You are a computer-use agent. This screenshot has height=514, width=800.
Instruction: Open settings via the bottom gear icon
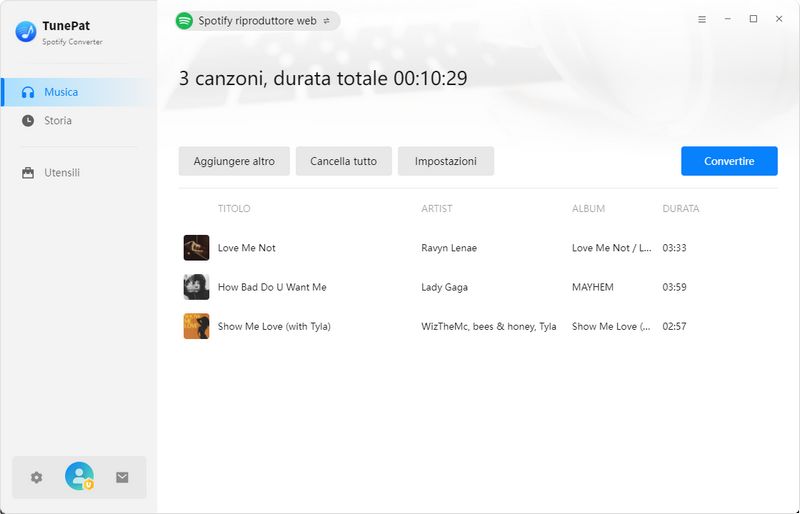pos(36,478)
